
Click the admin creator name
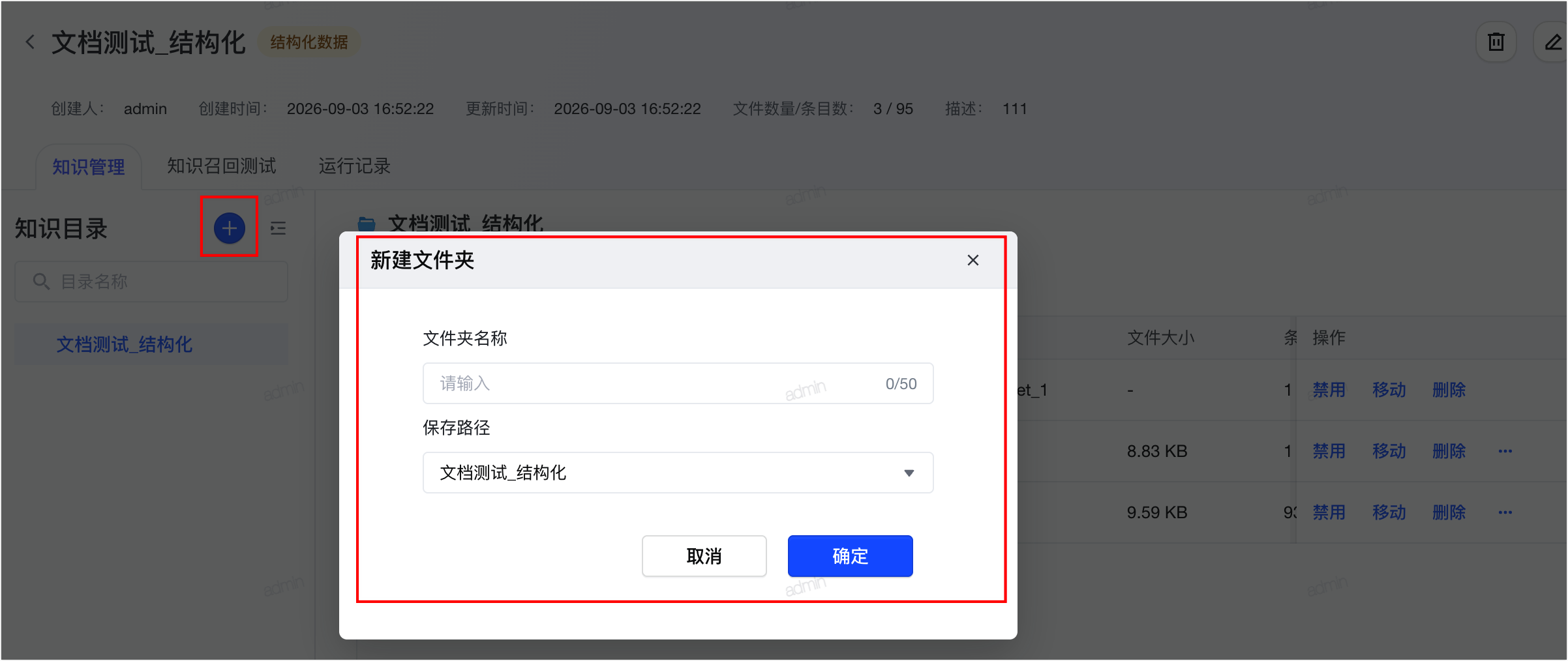(x=145, y=109)
